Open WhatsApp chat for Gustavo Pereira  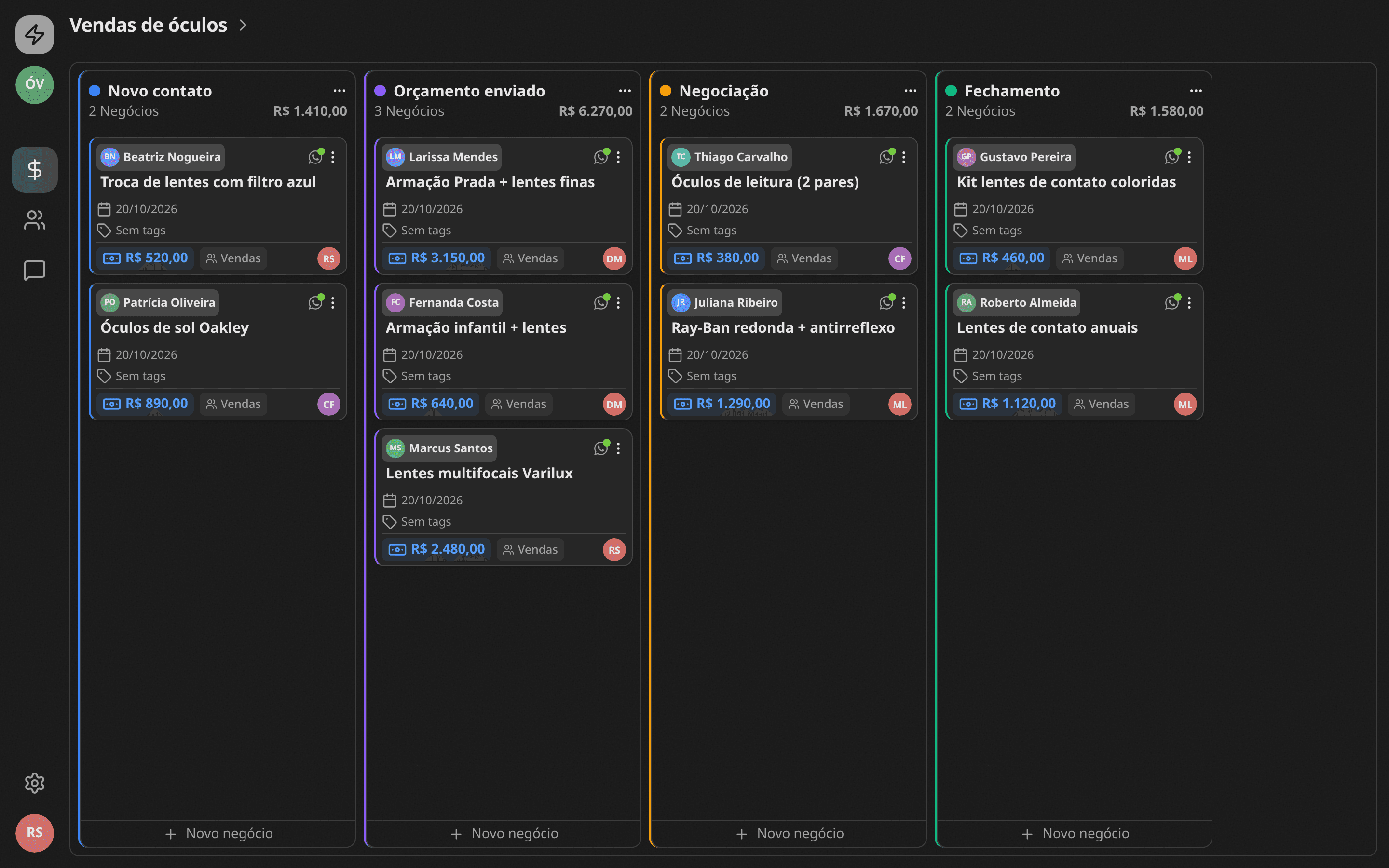point(1172,157)
